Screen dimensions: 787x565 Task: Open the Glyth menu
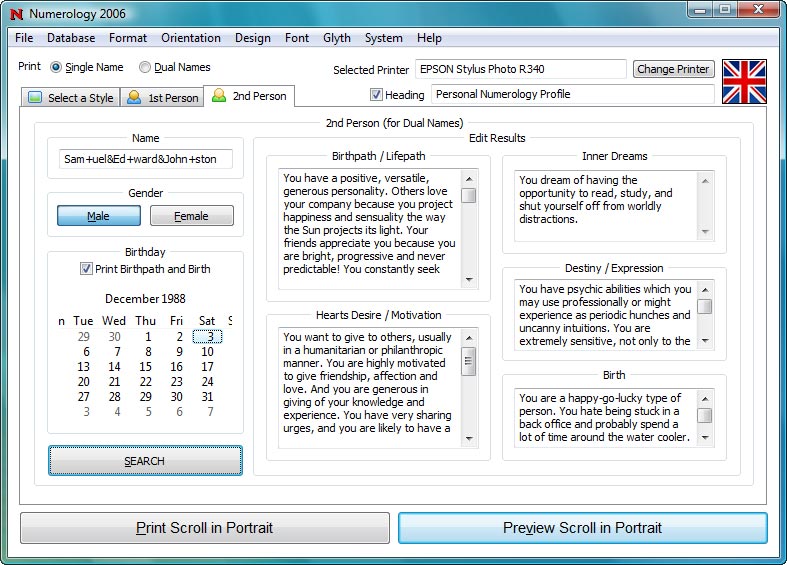click(337, 38)
